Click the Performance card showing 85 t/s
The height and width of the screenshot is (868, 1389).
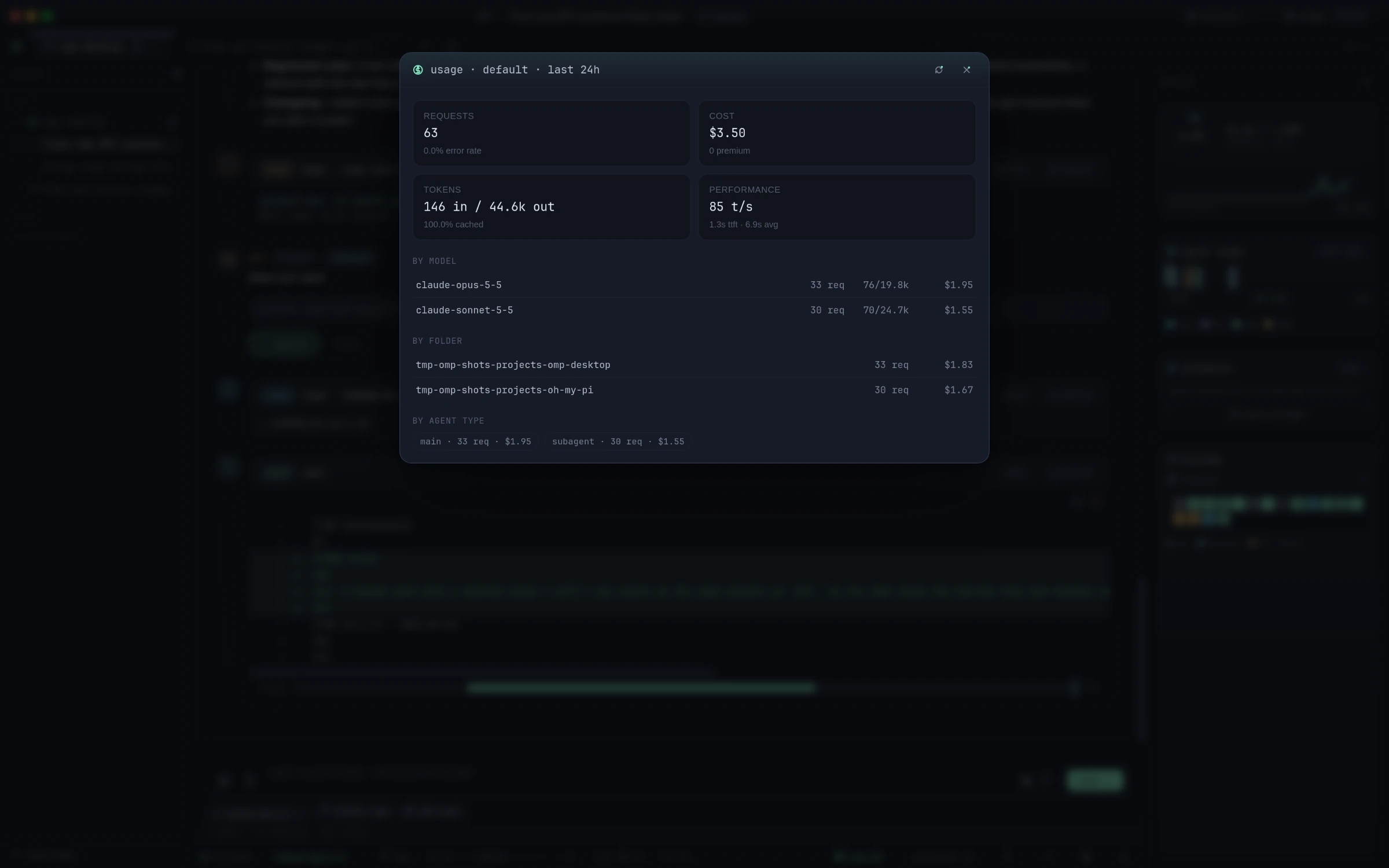(x=837, y=207)
